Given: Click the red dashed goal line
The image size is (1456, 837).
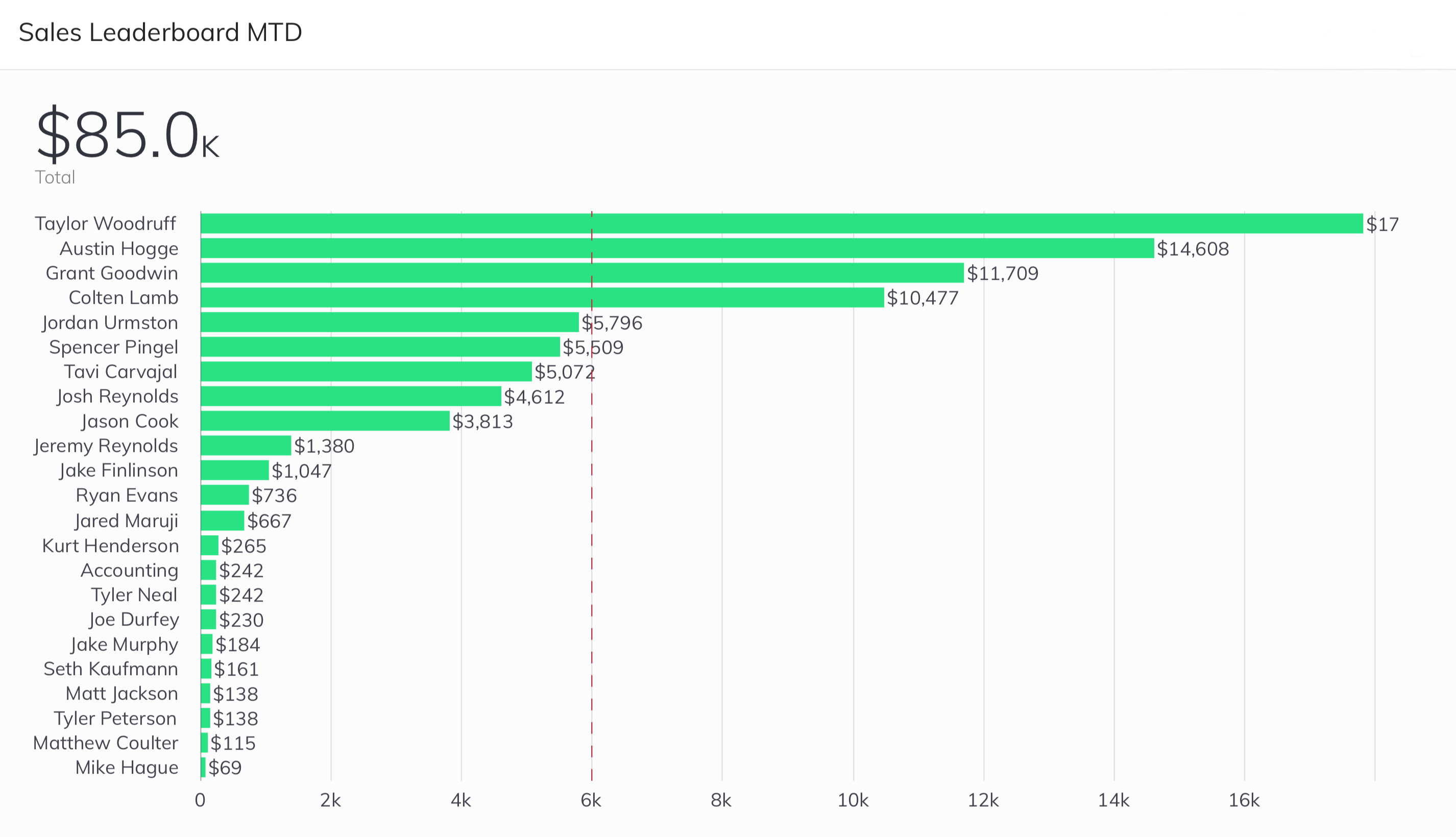Looking at the screenshot, I should (591, 495).
